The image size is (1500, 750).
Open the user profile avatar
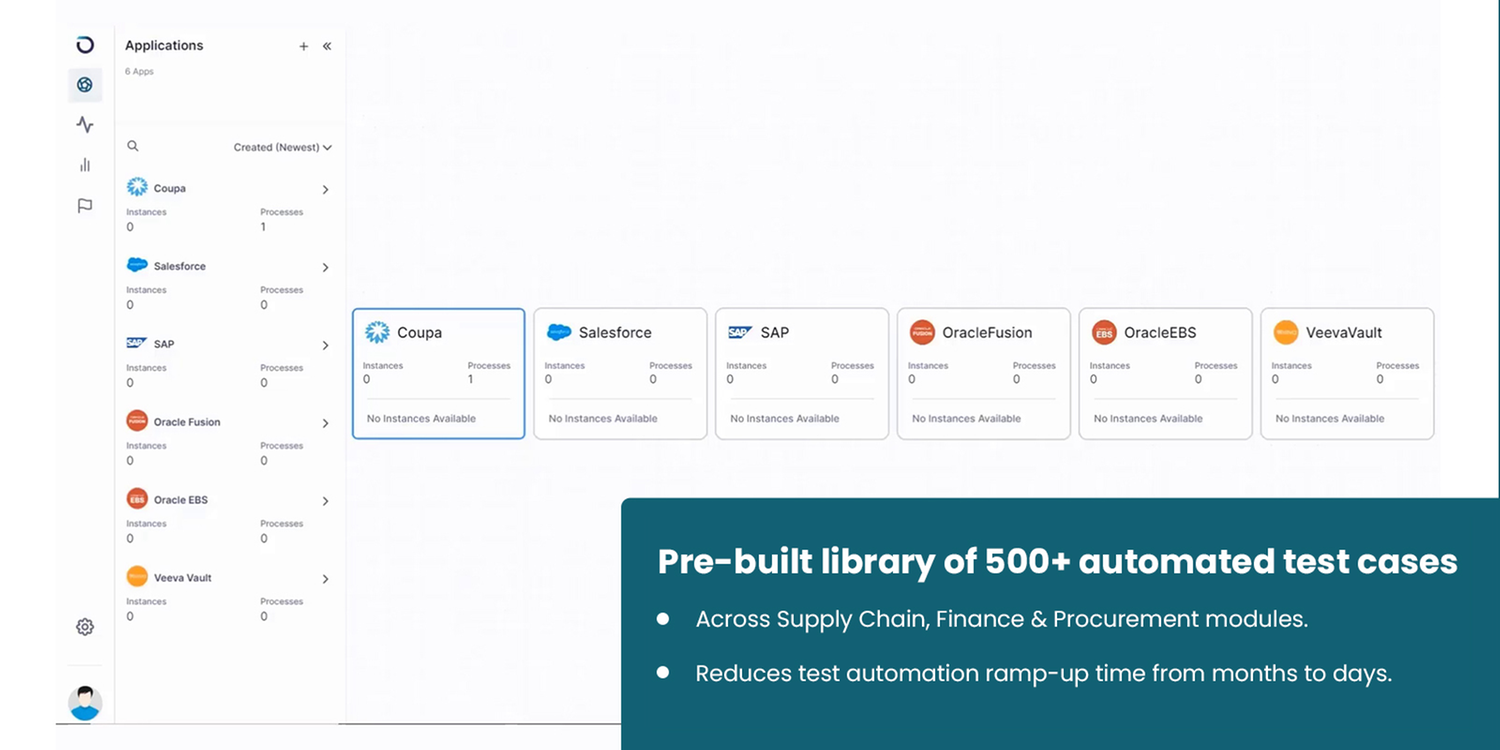(85, 702)
